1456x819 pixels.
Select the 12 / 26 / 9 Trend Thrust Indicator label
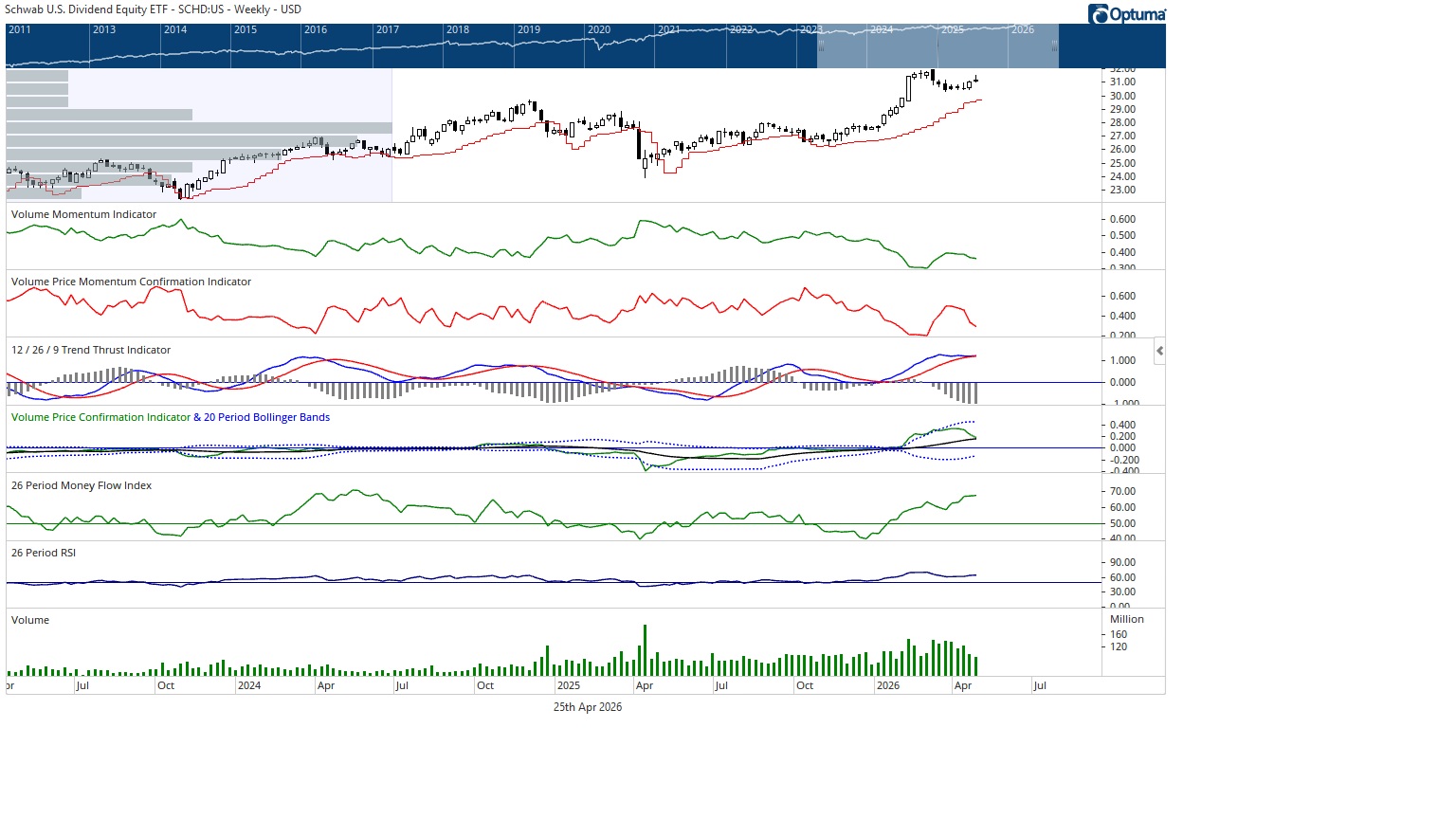[91, 350]
